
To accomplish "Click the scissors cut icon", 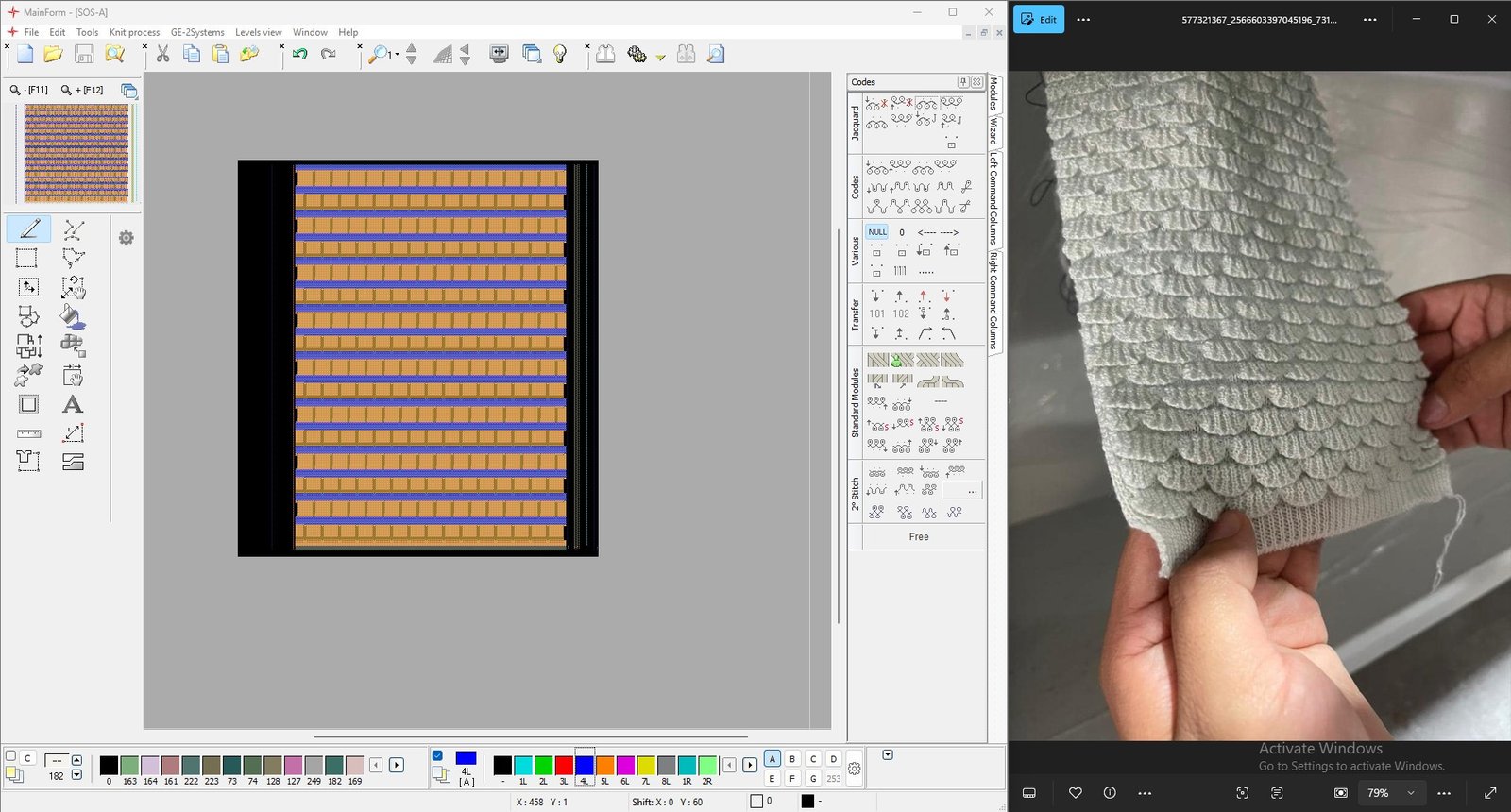I will pos(163,55).
